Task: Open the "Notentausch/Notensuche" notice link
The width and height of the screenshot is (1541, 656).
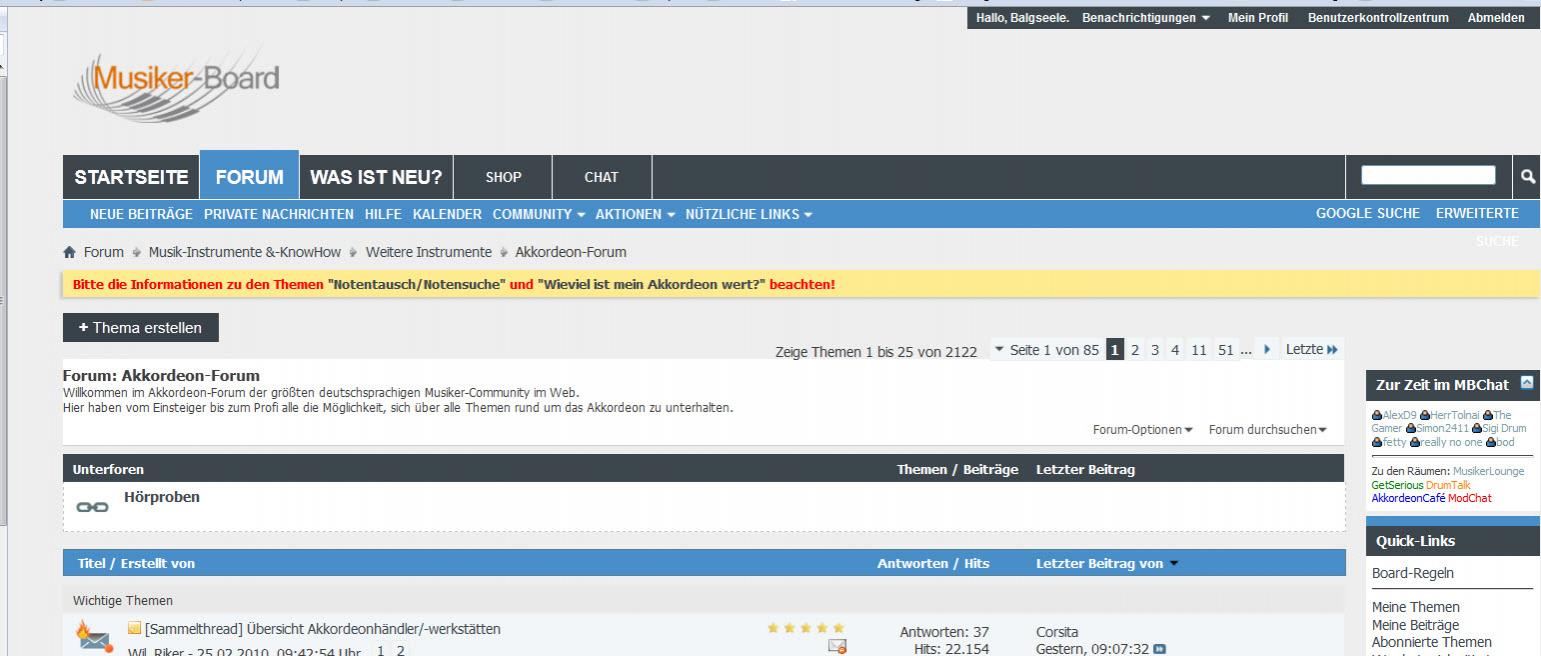Action: (415, 284)
